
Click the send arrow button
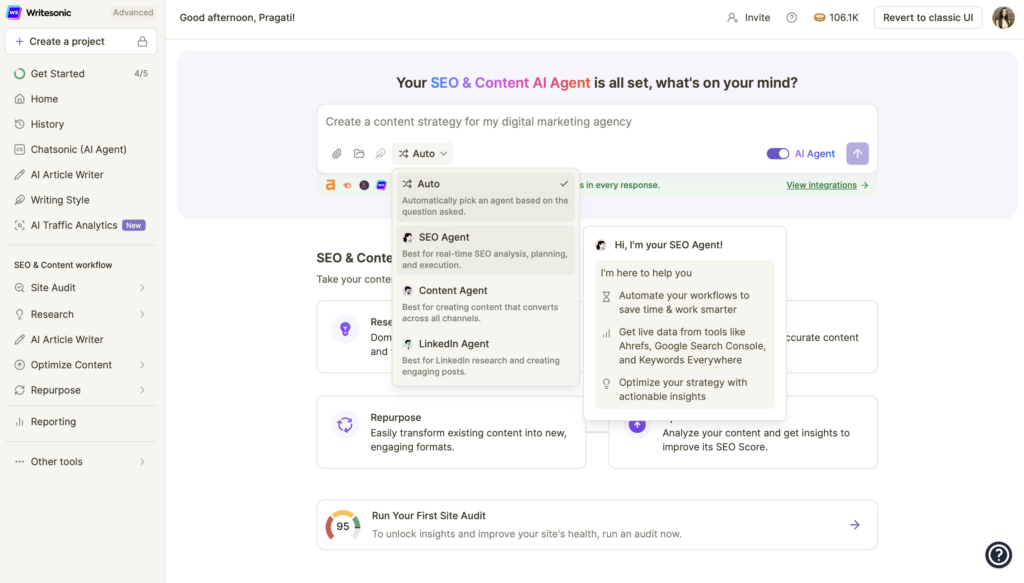click(x=857, y=154)
